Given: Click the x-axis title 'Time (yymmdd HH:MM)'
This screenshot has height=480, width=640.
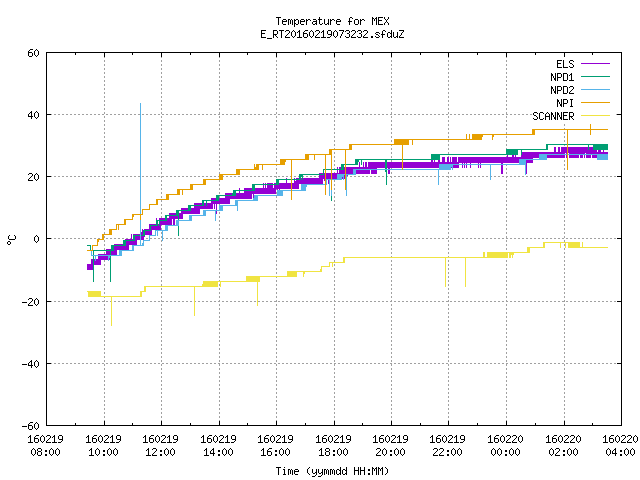Looking at the screenshot, I should pos(332,471).
